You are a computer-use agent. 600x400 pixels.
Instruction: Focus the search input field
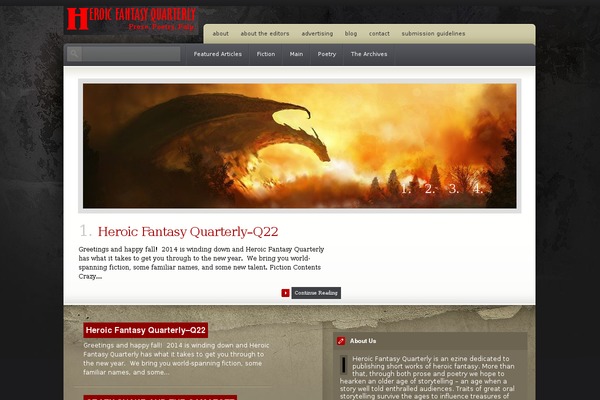coord(131,54)
